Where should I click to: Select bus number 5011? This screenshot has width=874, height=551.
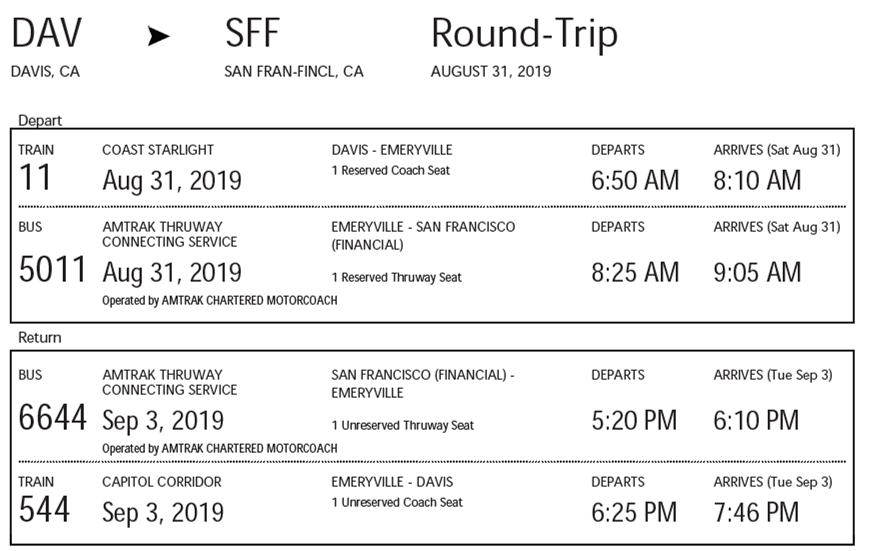(52, 269)
